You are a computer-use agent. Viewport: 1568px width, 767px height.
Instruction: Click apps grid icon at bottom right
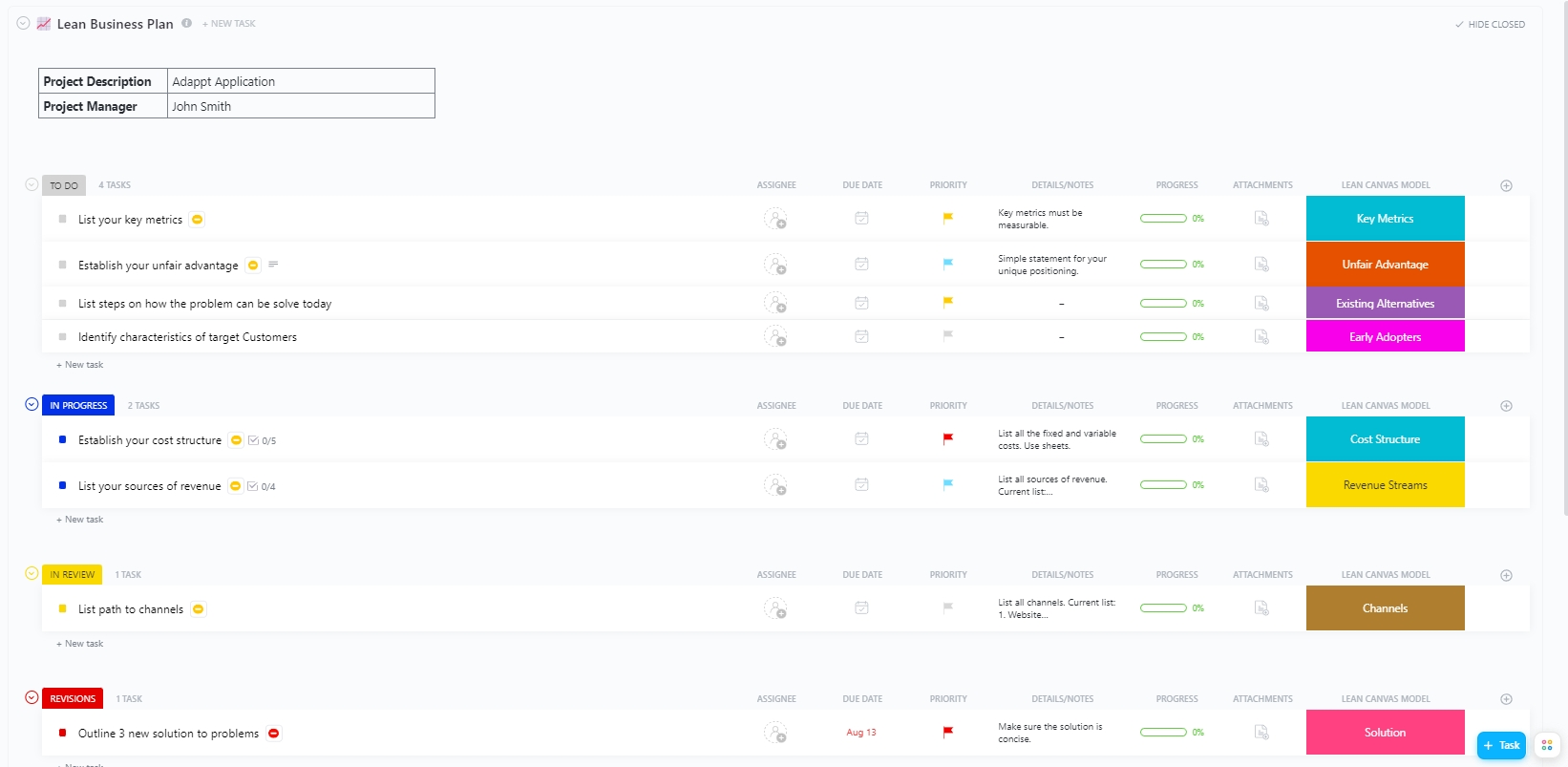coord(1547,745)
